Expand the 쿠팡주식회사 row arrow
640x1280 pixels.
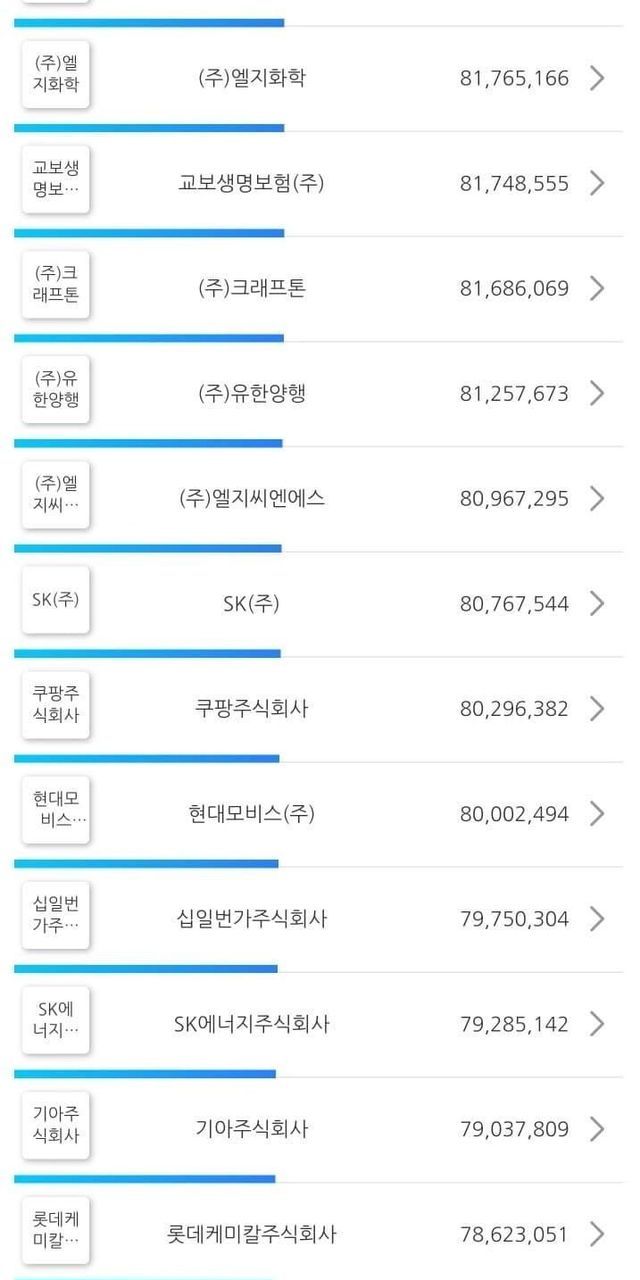tap(597, 709)
